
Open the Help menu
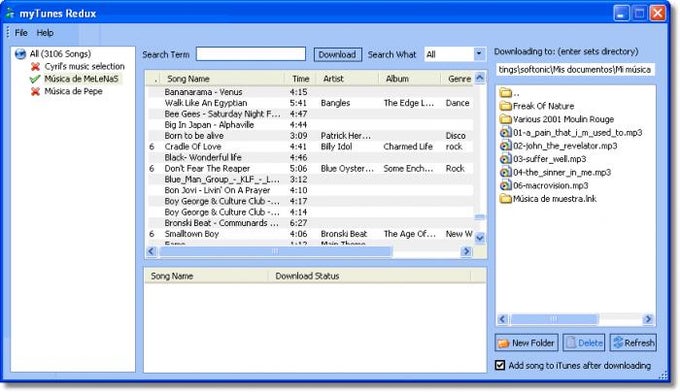click(x=45, y=33)
